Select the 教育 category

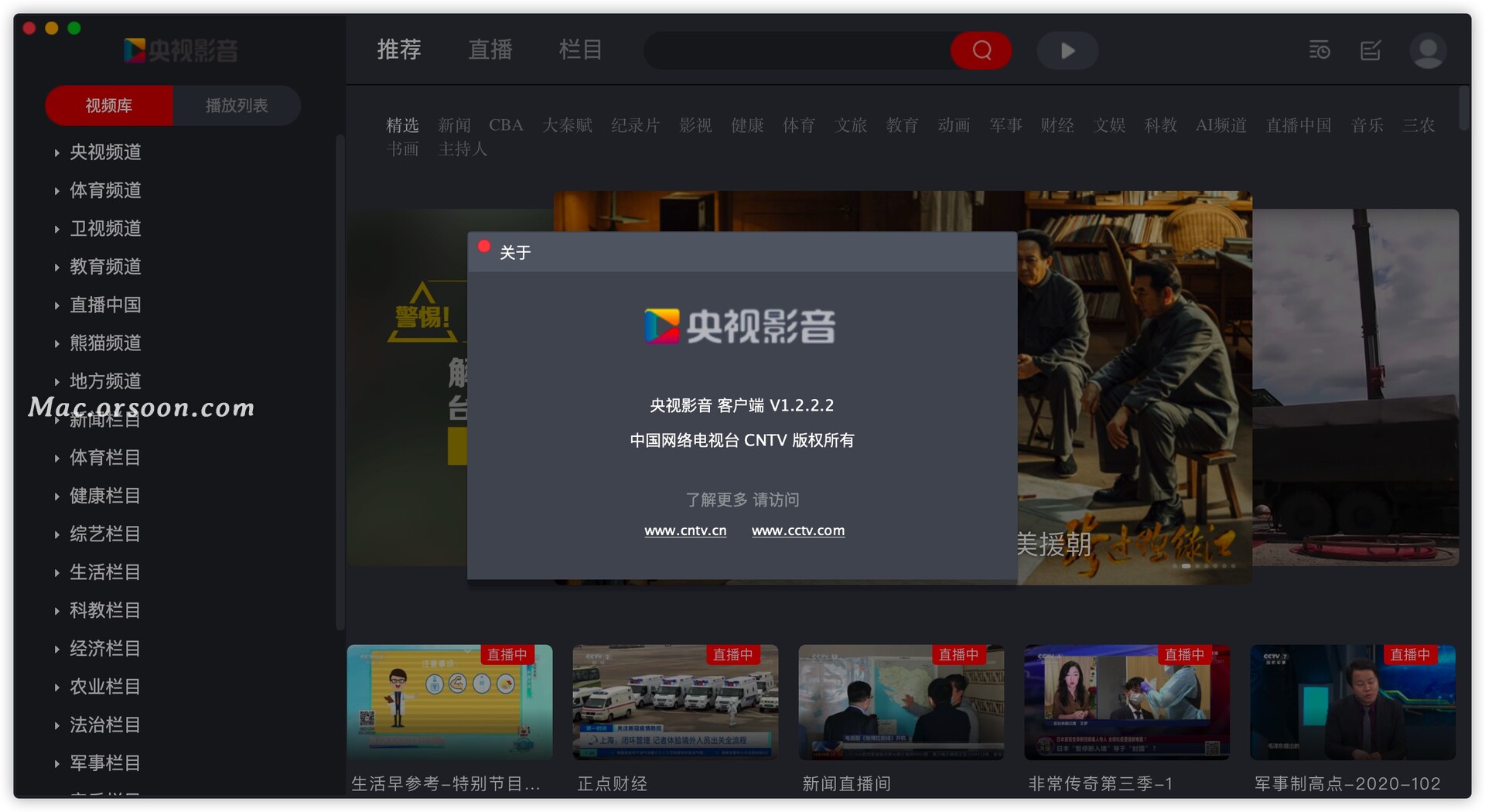click(903, 125)
